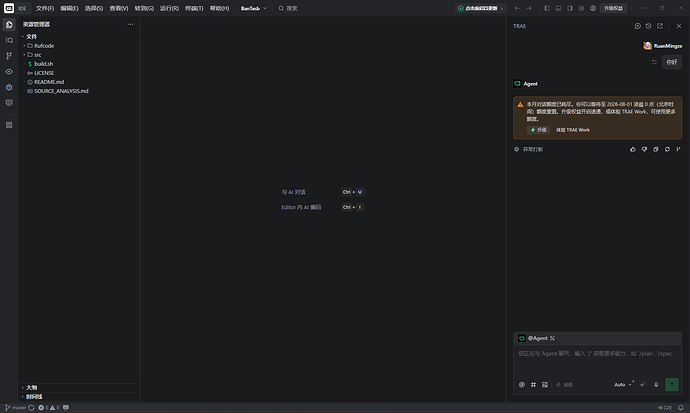
Task: Click the 体验 TRAE Work link
Action: click(x=573, y=130)
